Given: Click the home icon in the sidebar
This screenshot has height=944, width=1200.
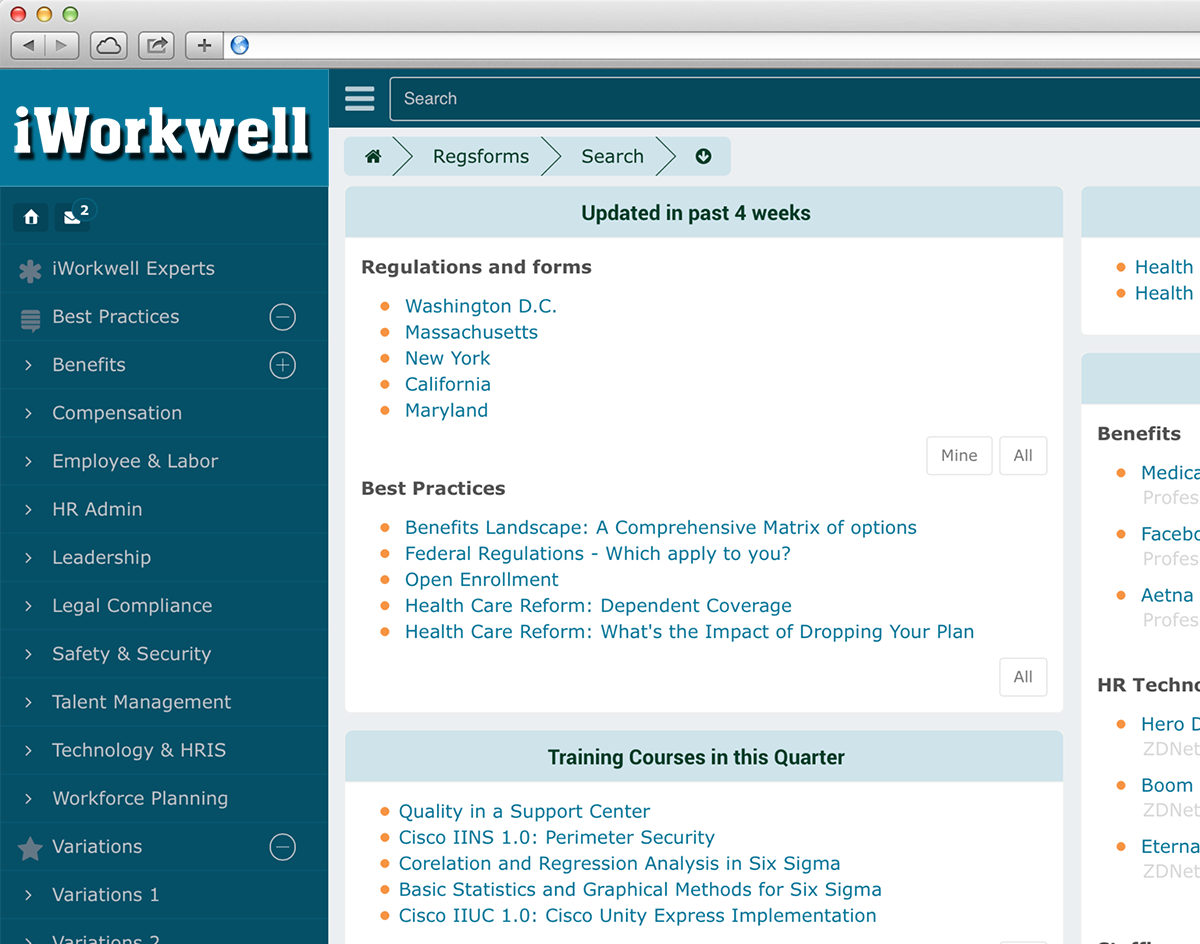Looking at the screenshot, I should (x=30, y=216).
